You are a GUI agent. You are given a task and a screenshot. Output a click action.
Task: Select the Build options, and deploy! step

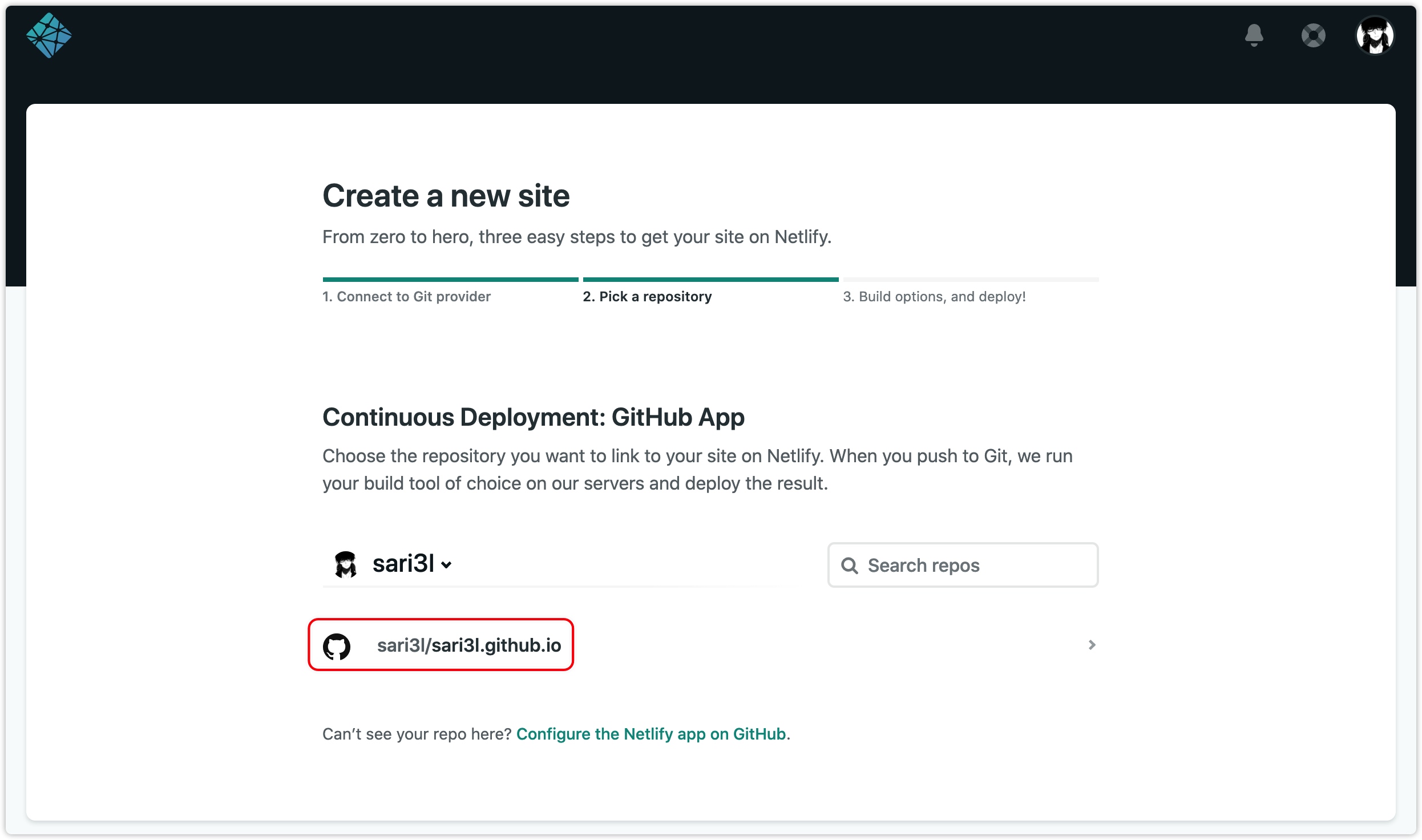coord(934,297)
